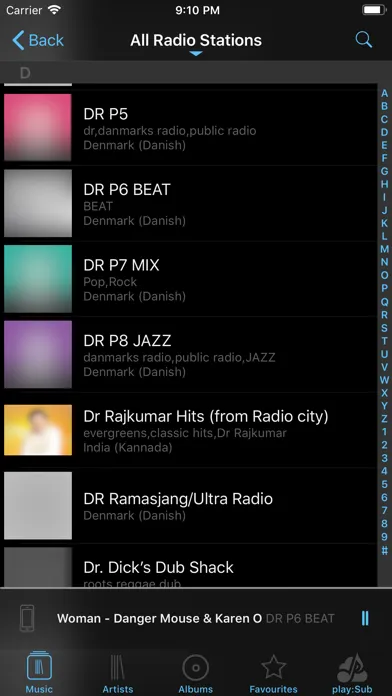Go back using the Back chevron
This screenshot has height=696, width=392.
[x=38, y=40]
